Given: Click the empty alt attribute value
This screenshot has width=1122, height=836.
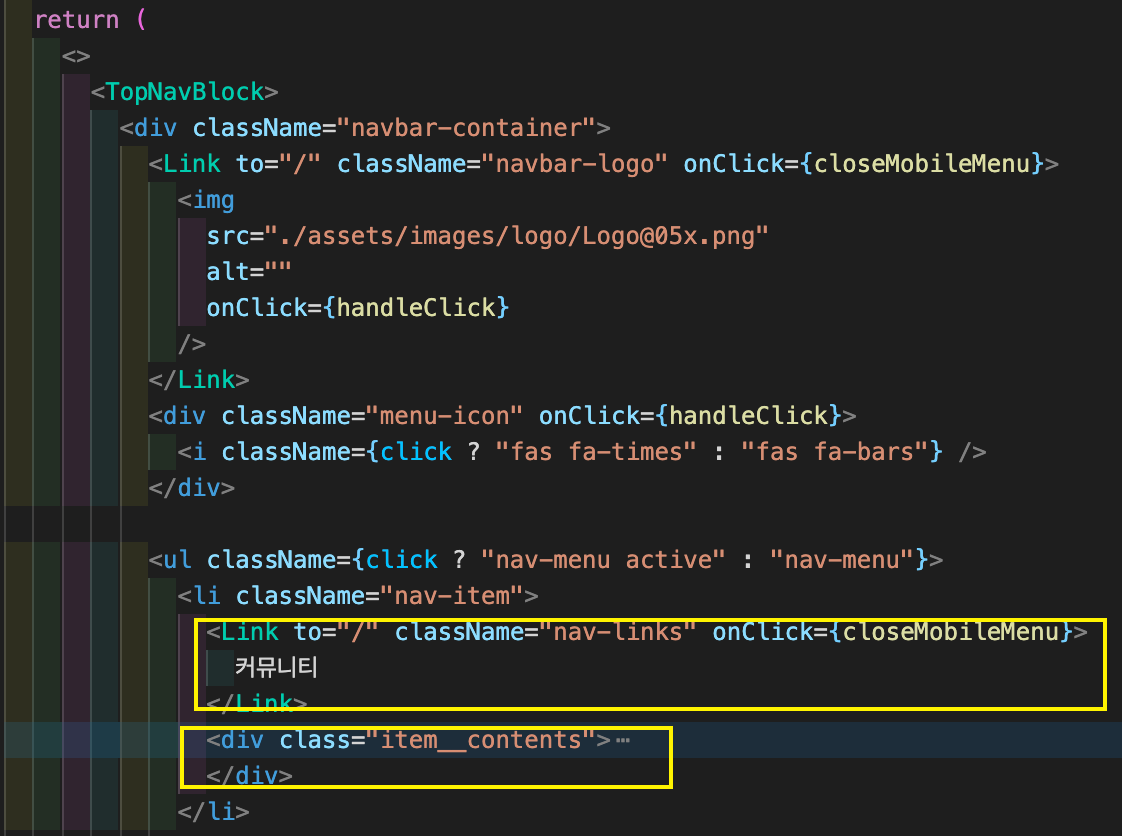Looking at the screenshot, I should pyautogui.click(x=280, y=271).
